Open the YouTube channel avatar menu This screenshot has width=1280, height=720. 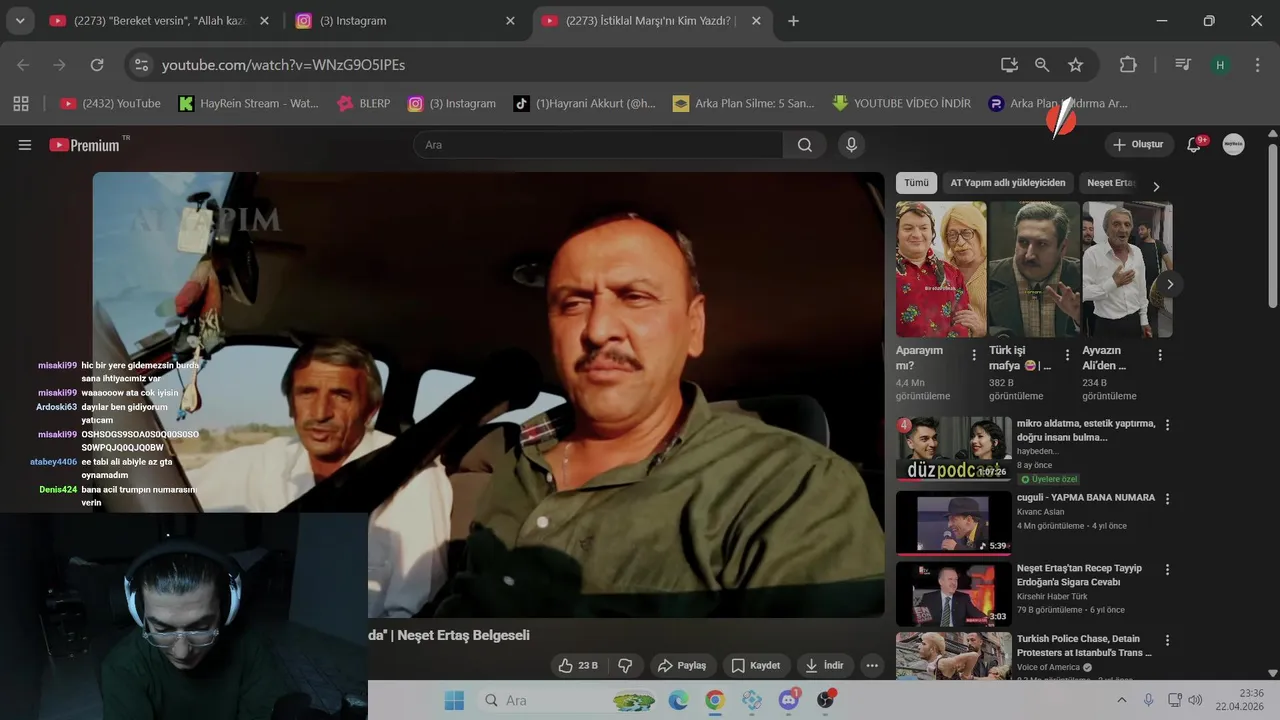1233,145
